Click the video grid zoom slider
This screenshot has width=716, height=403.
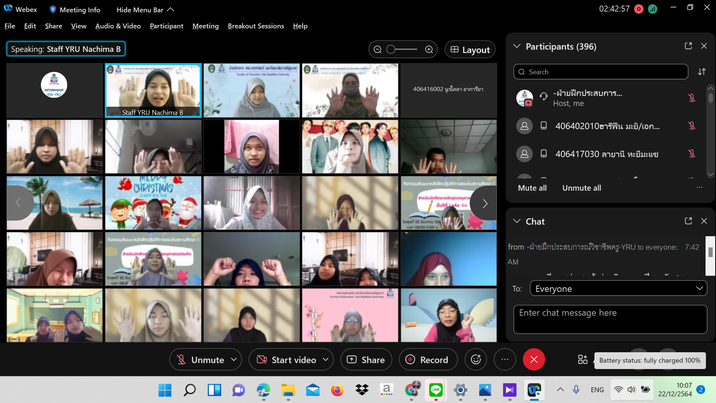tap(402, 49)
